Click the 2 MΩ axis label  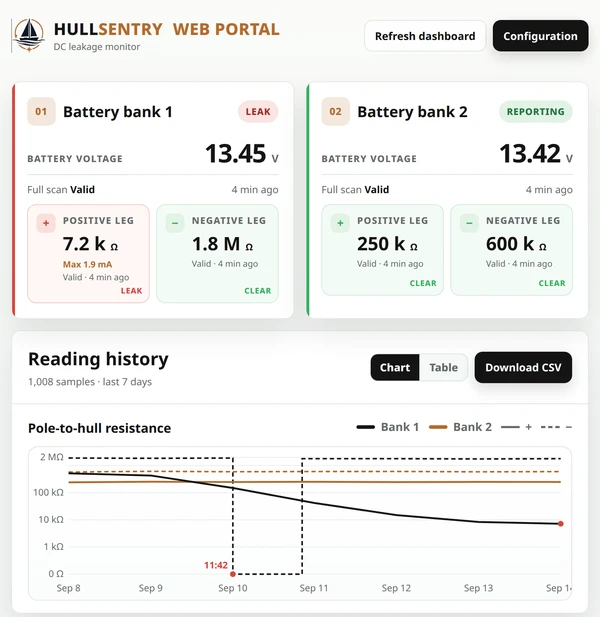(x=52, y=457)
